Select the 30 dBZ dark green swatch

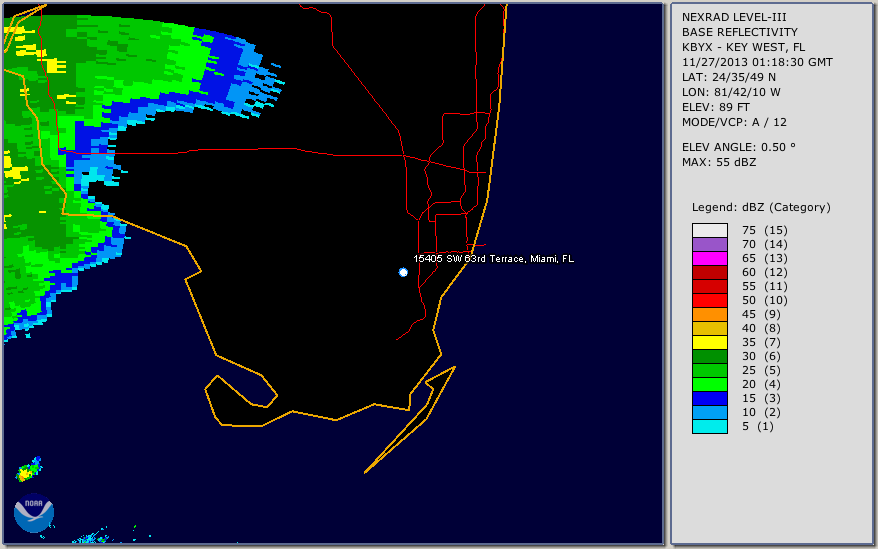[710, 356]
